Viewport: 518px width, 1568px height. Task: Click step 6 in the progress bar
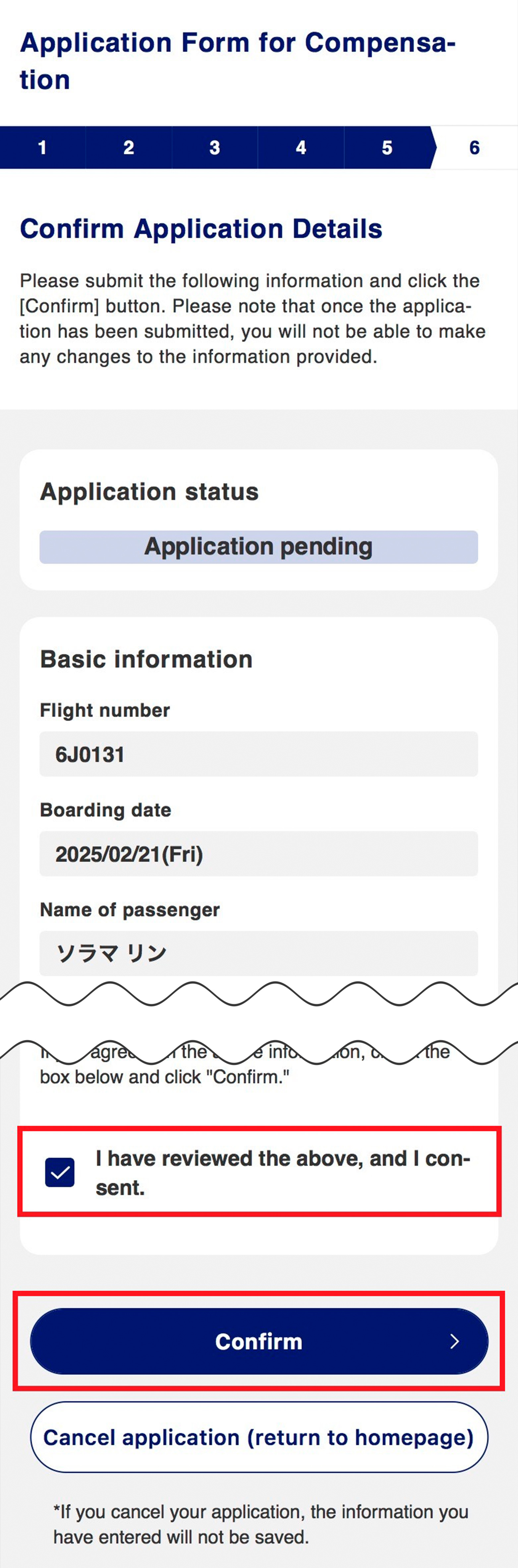tap(474, 147)
